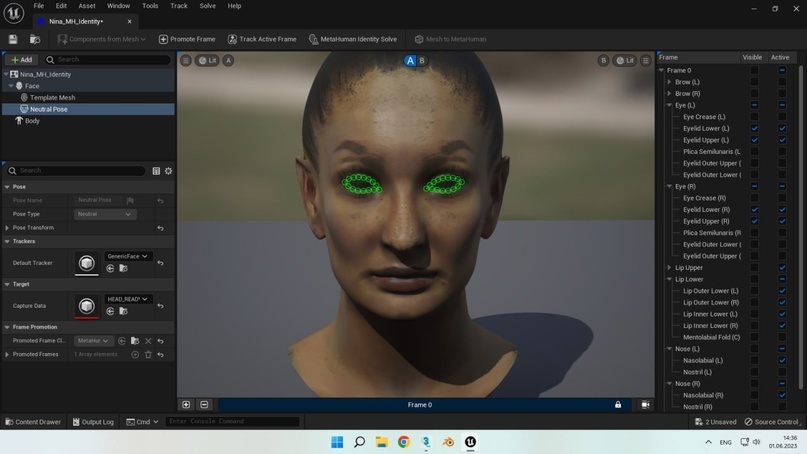This screenshot has height=454, width=807.
Task: Open the Tools menu
Action: coord(150,6)
